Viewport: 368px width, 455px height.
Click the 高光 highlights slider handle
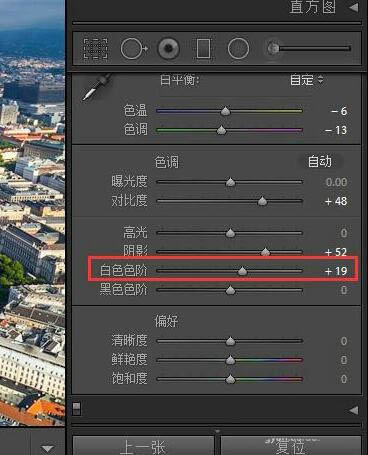pyautogui.click(x=230, y=233)
